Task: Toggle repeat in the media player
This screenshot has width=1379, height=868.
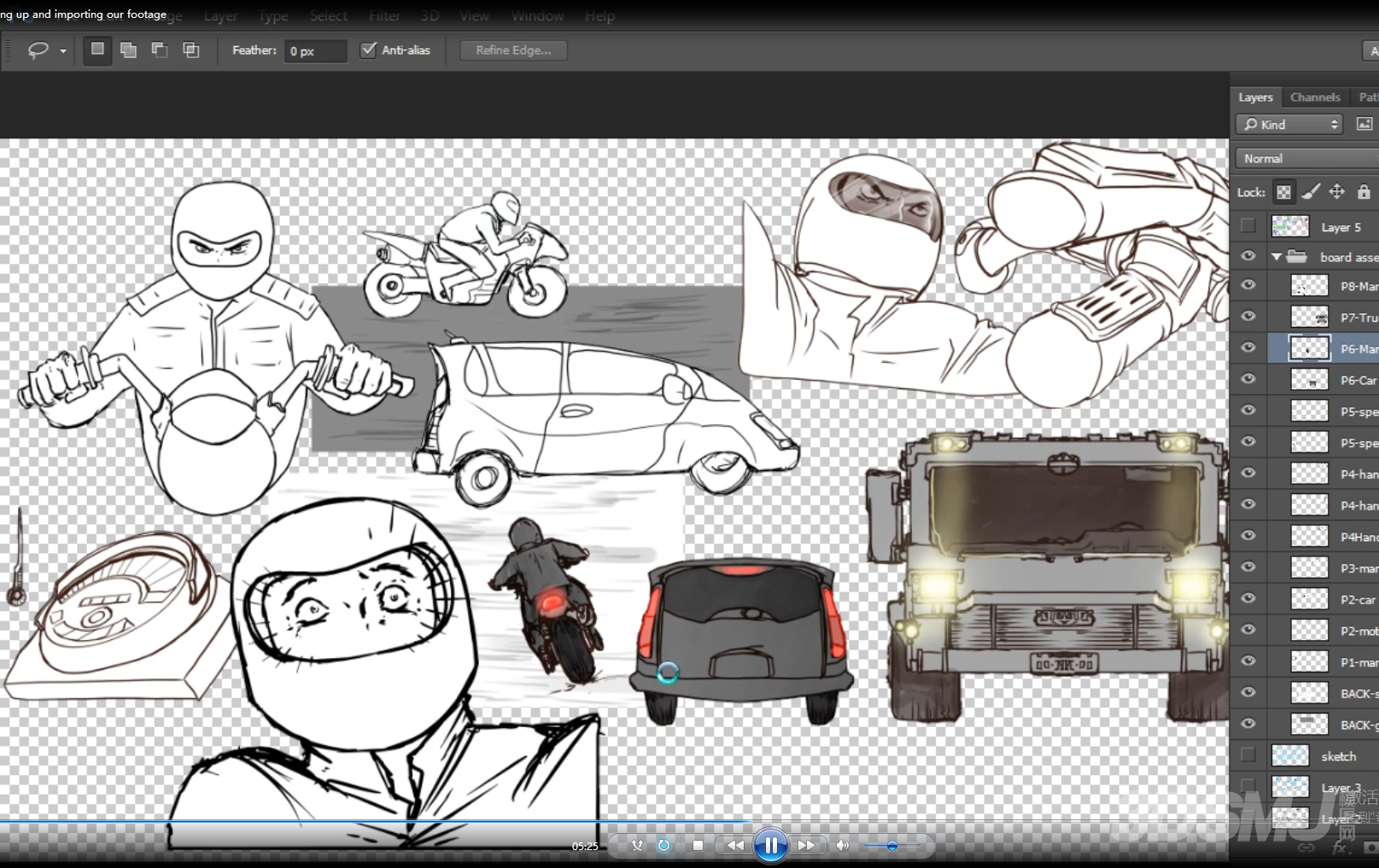Action: click(664, 845)
